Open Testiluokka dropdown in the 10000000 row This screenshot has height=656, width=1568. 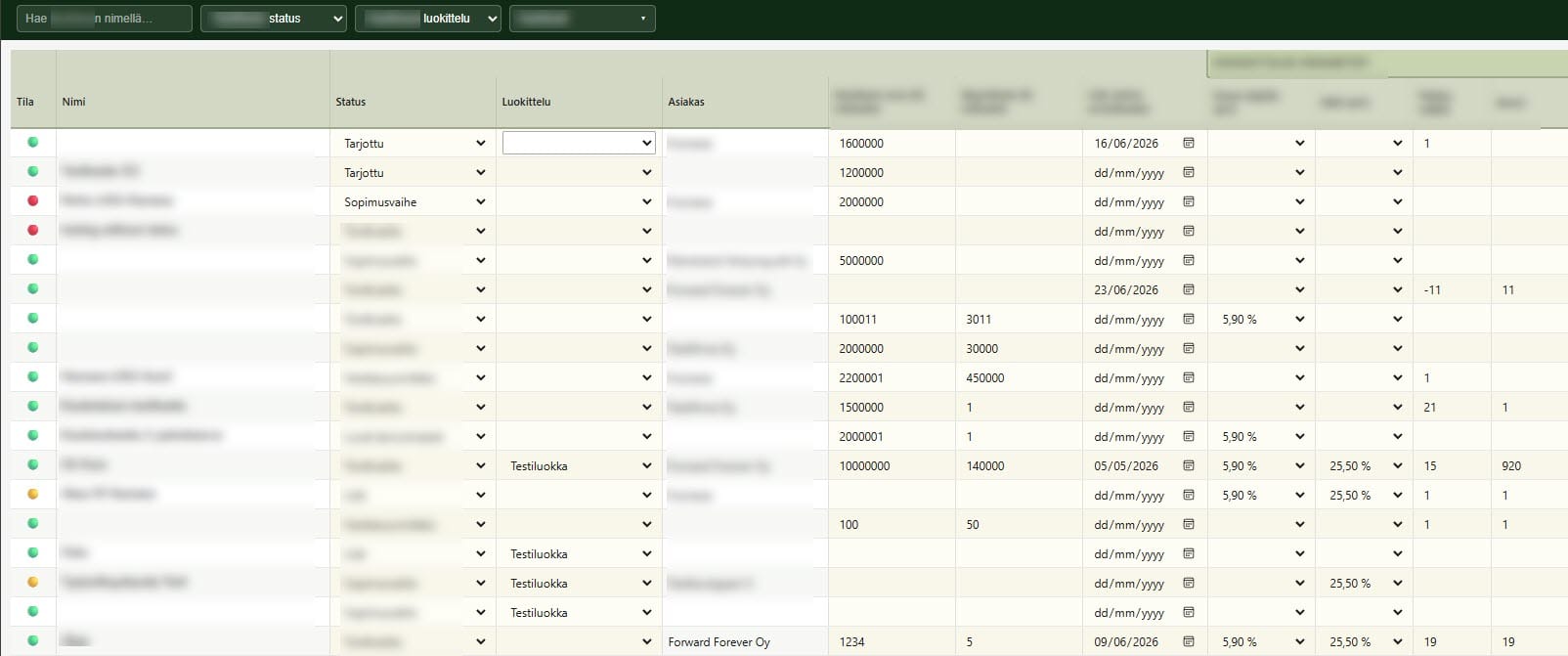(579, 465)
